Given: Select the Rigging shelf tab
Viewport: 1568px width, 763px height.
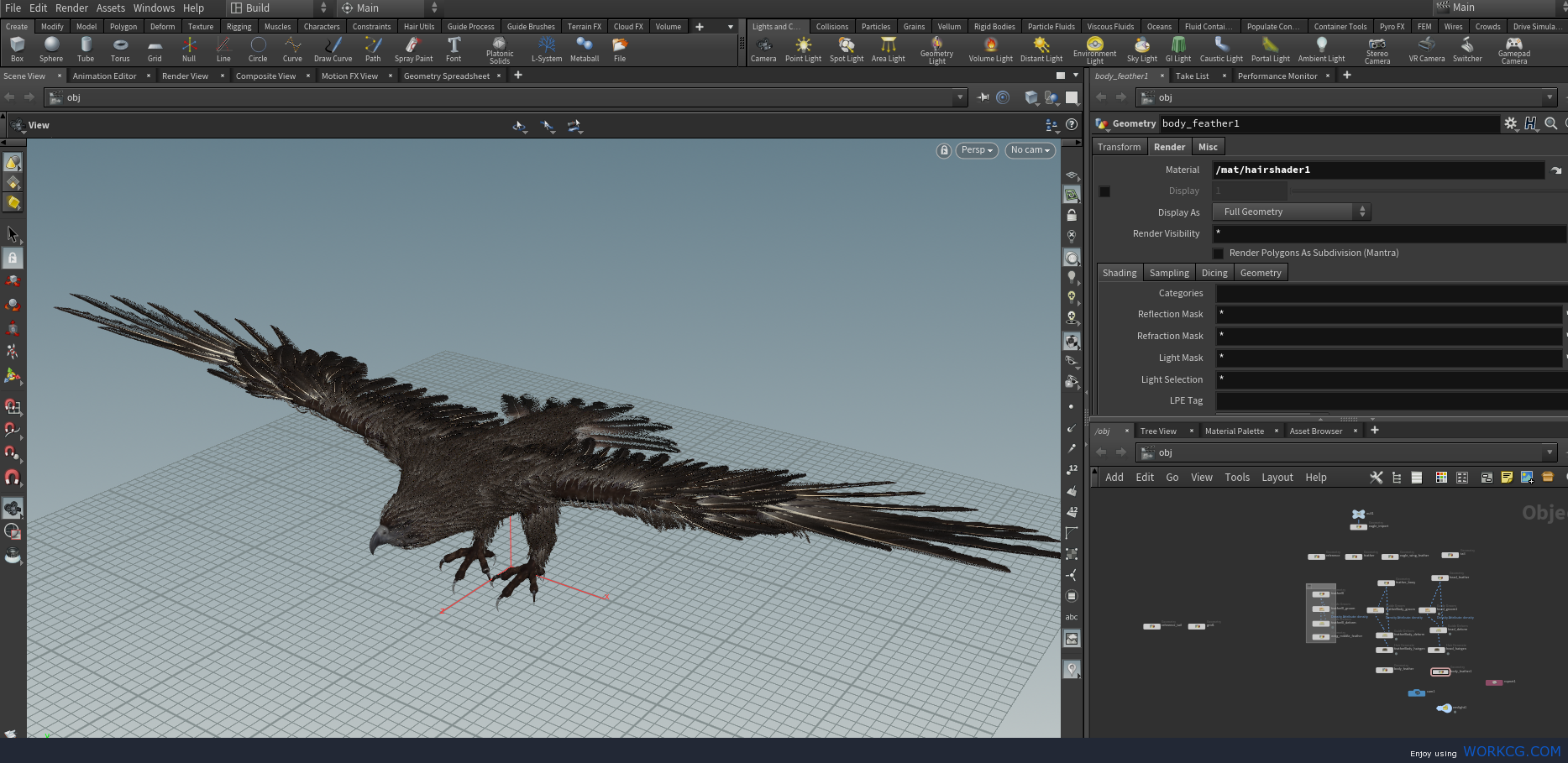Looking at the screenshot, I should tap(239, 27).
